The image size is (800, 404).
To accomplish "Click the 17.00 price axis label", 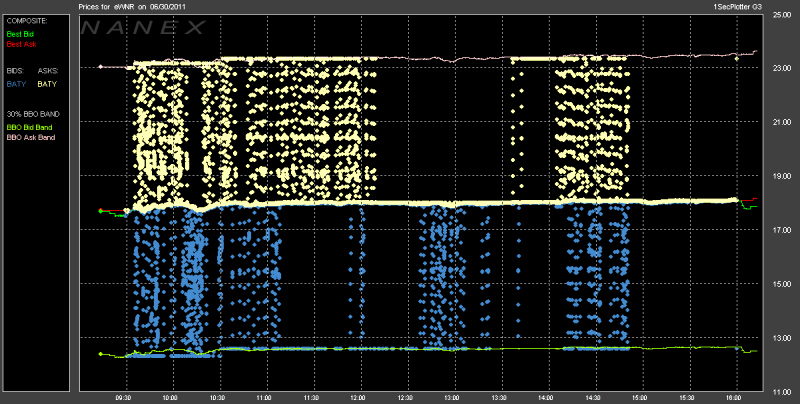I will click(782, 231).
